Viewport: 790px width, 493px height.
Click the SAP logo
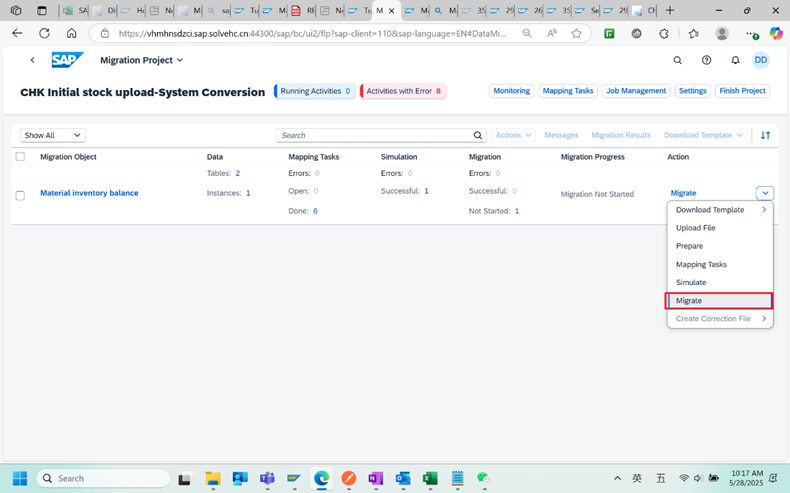coord(67,60)
